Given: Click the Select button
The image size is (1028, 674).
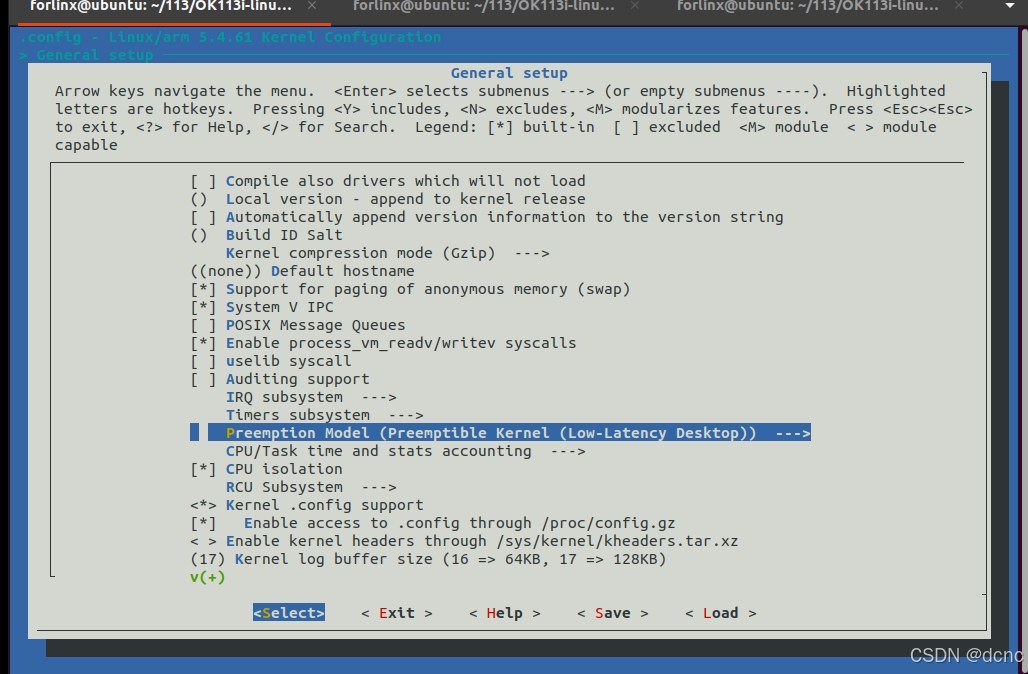Looking at the screenshot, I should pyautogui.click(x=289, y=613).
